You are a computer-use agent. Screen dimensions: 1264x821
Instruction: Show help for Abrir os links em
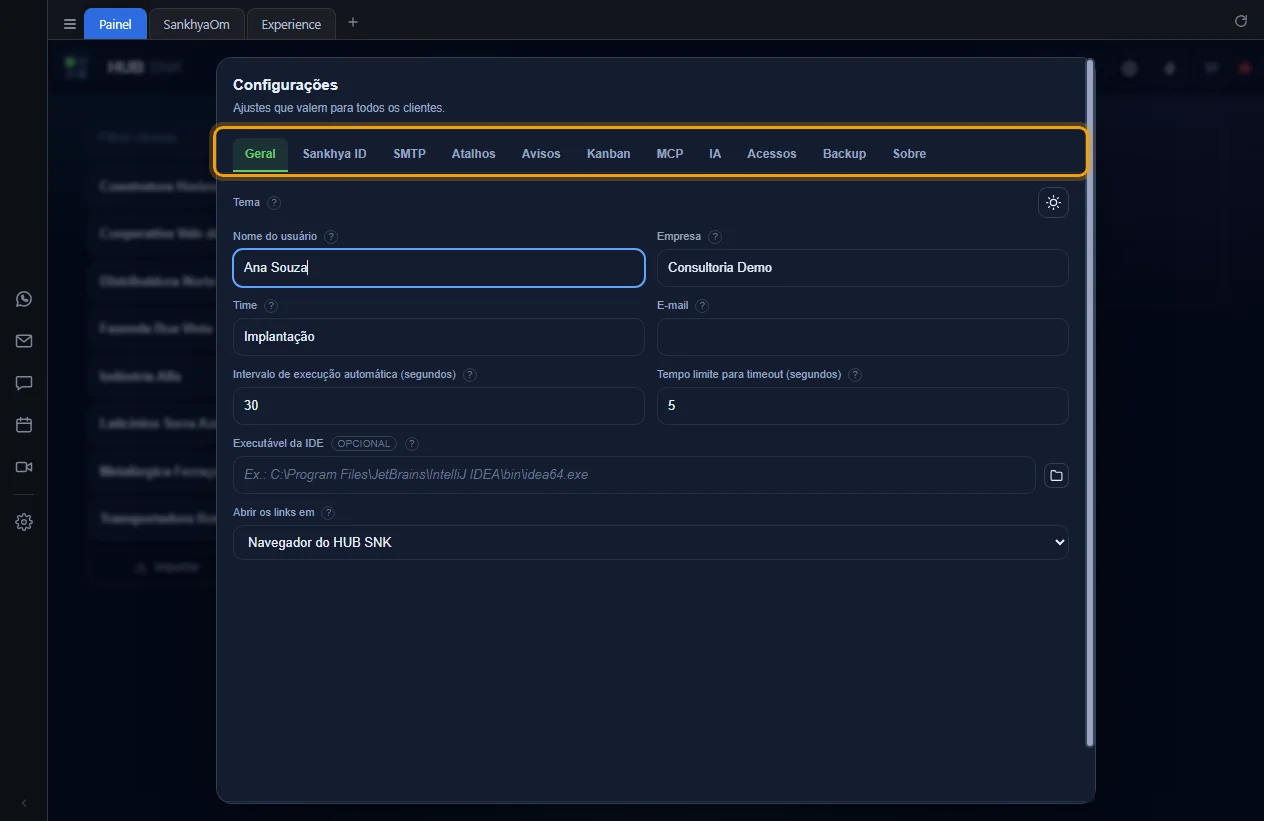(x=328, y=513)
